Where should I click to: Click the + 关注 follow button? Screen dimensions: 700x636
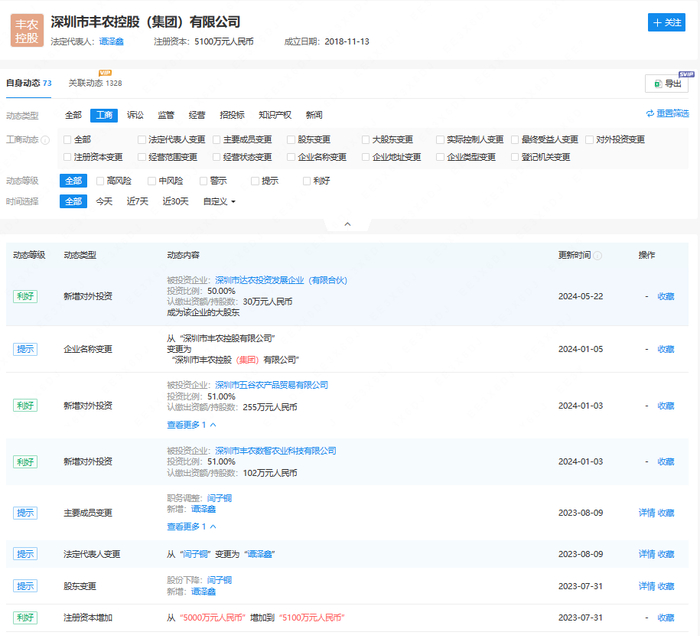point(667,23)
